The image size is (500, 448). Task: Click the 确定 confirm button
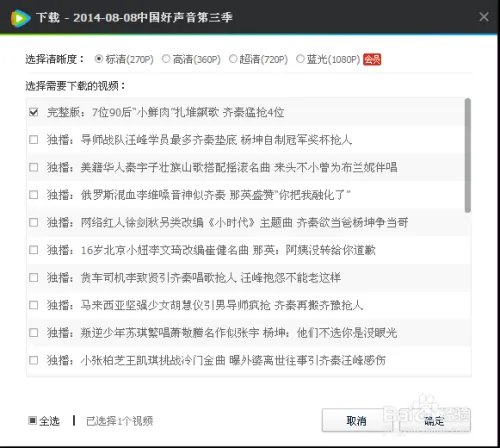pyautogui.click(x=435, y=421)
